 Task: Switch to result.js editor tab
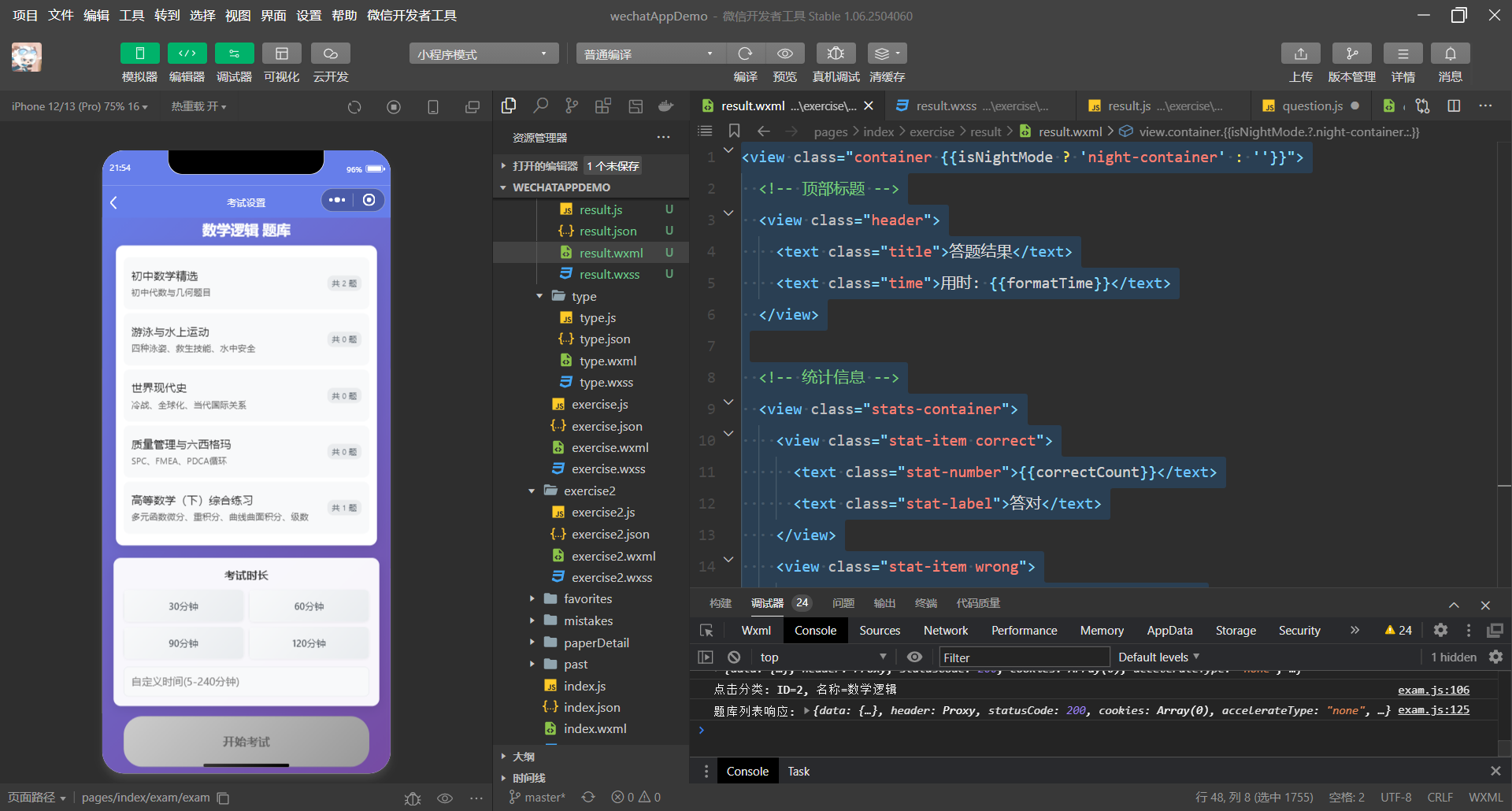click(x=1164, y=106)
